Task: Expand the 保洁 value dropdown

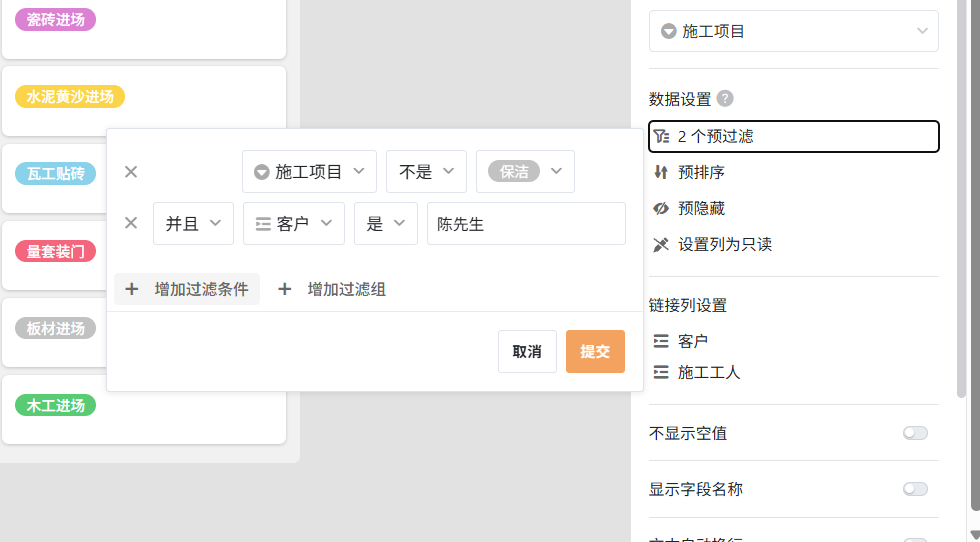Action: [525, 172]
